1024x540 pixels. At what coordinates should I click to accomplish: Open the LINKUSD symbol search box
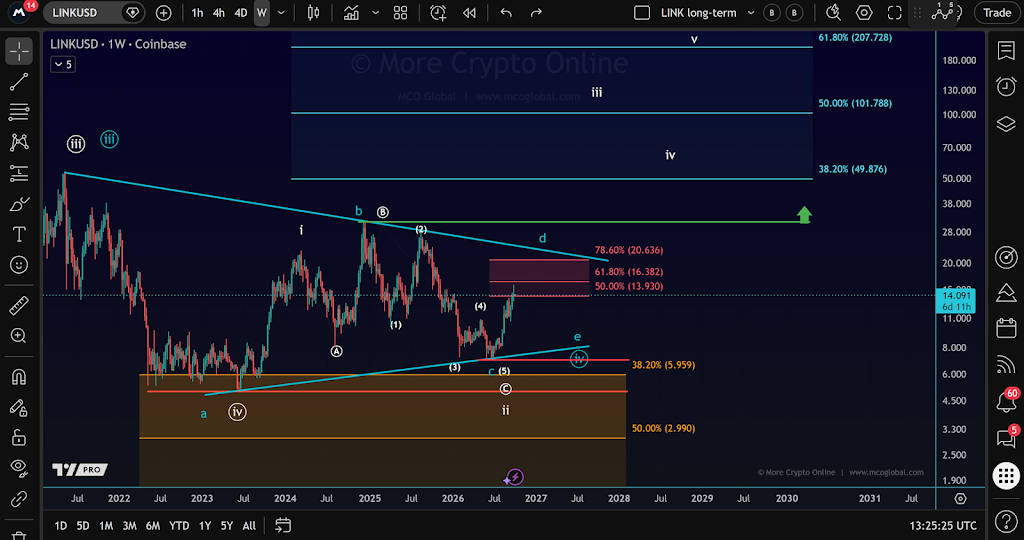95,12
